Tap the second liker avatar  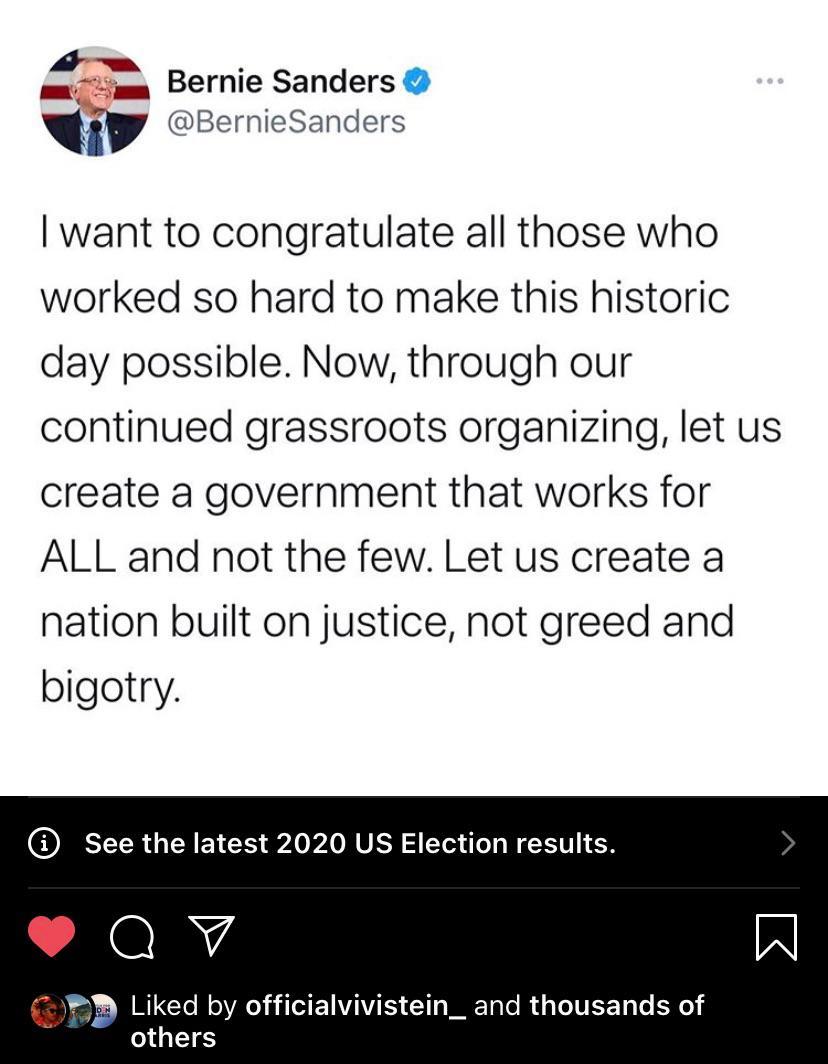75,1011
